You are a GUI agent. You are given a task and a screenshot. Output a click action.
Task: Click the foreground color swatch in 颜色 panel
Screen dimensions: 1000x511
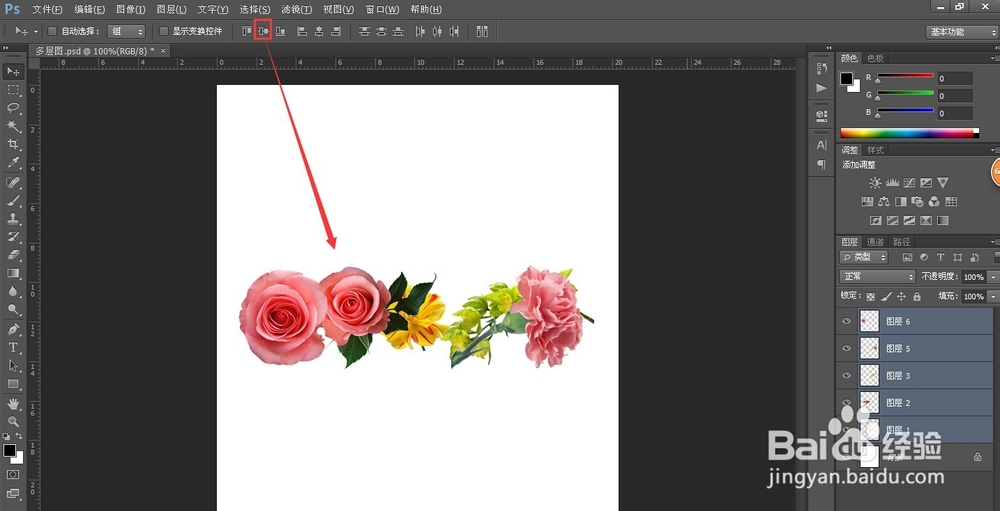coord(846,78)
